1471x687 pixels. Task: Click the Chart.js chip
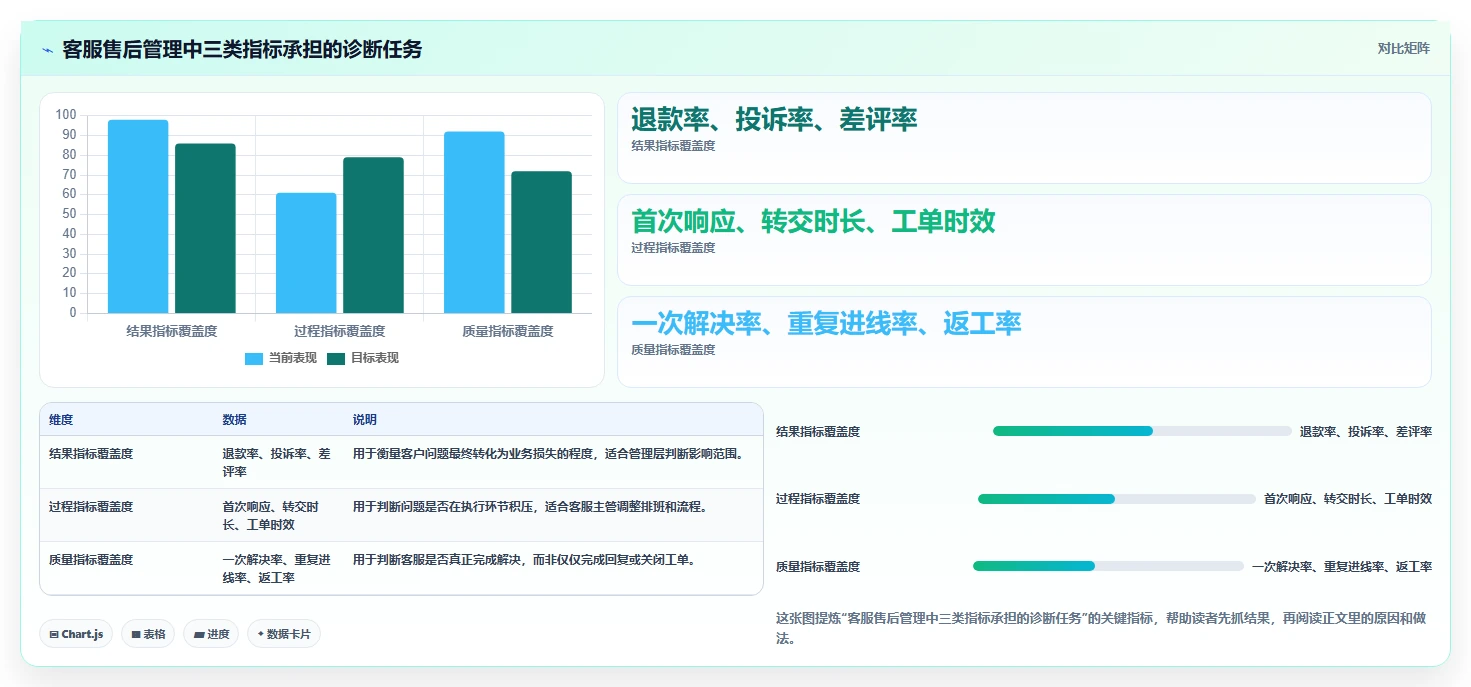(76, 634)
